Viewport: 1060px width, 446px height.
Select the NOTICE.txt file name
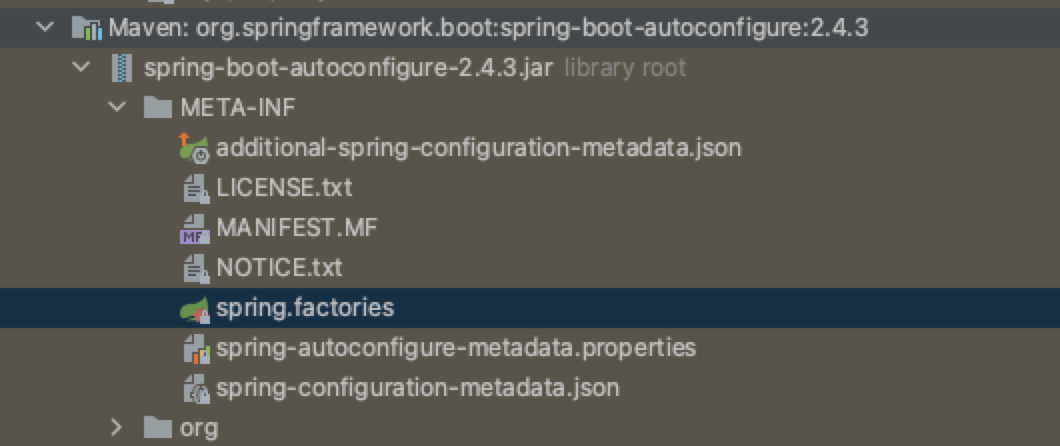click(279, 268)
